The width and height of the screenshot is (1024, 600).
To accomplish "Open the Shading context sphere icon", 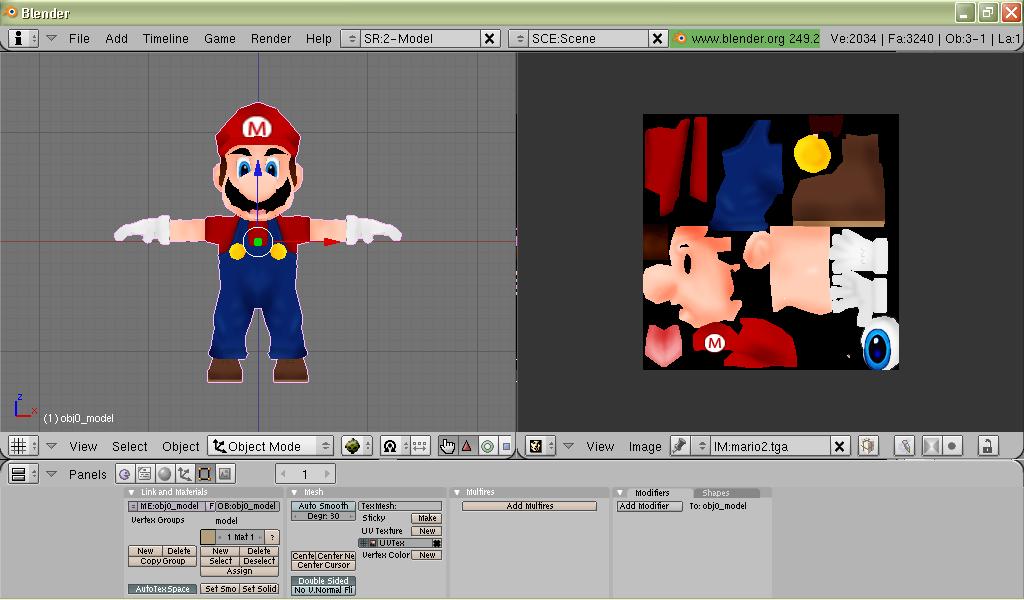I will (x=165, y=474).
